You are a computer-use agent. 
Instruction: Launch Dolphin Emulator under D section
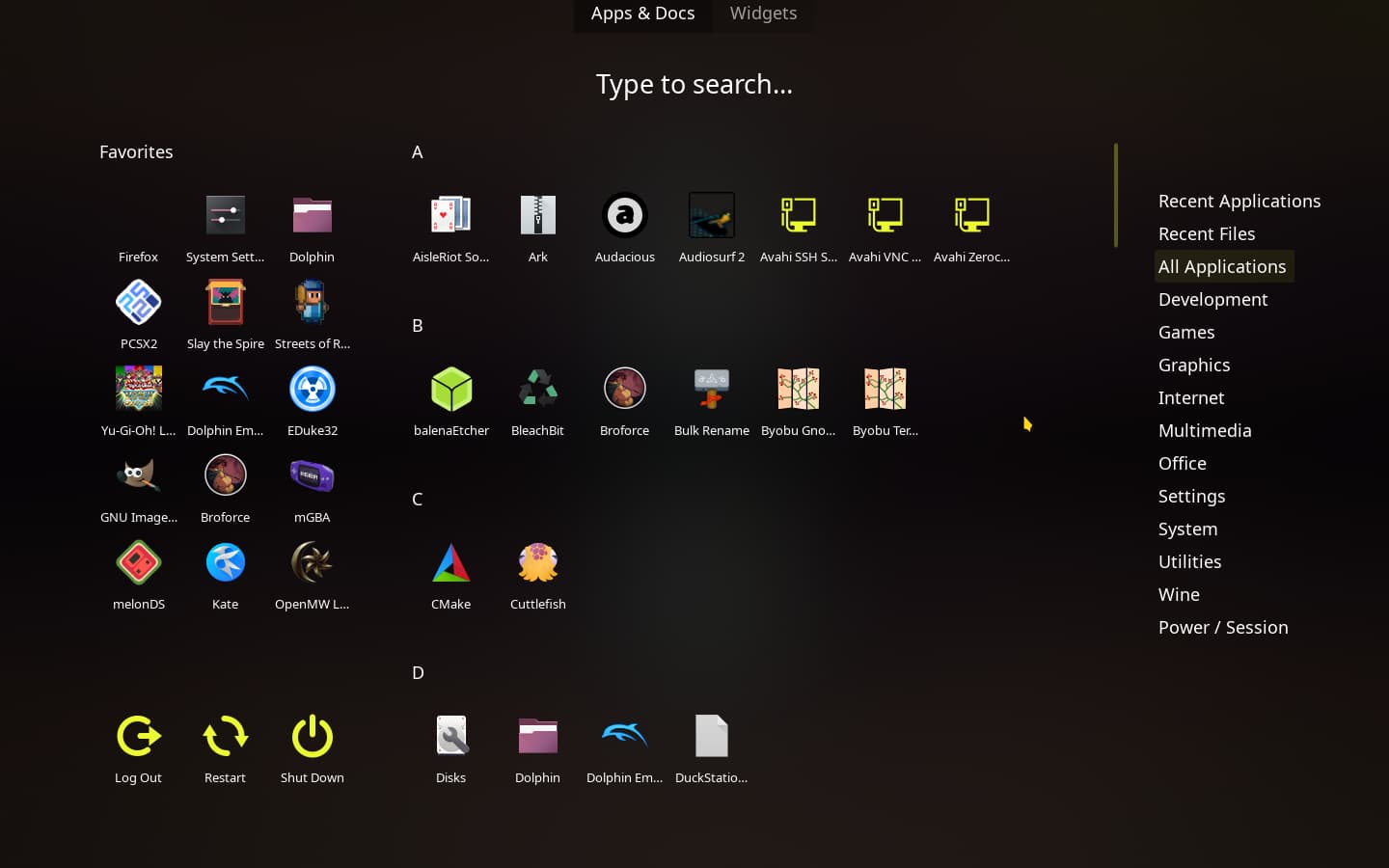pos(624,749)
